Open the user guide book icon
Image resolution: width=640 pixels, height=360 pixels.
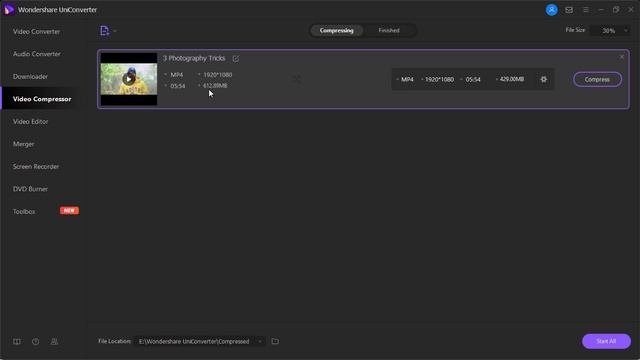coord(17,342)
